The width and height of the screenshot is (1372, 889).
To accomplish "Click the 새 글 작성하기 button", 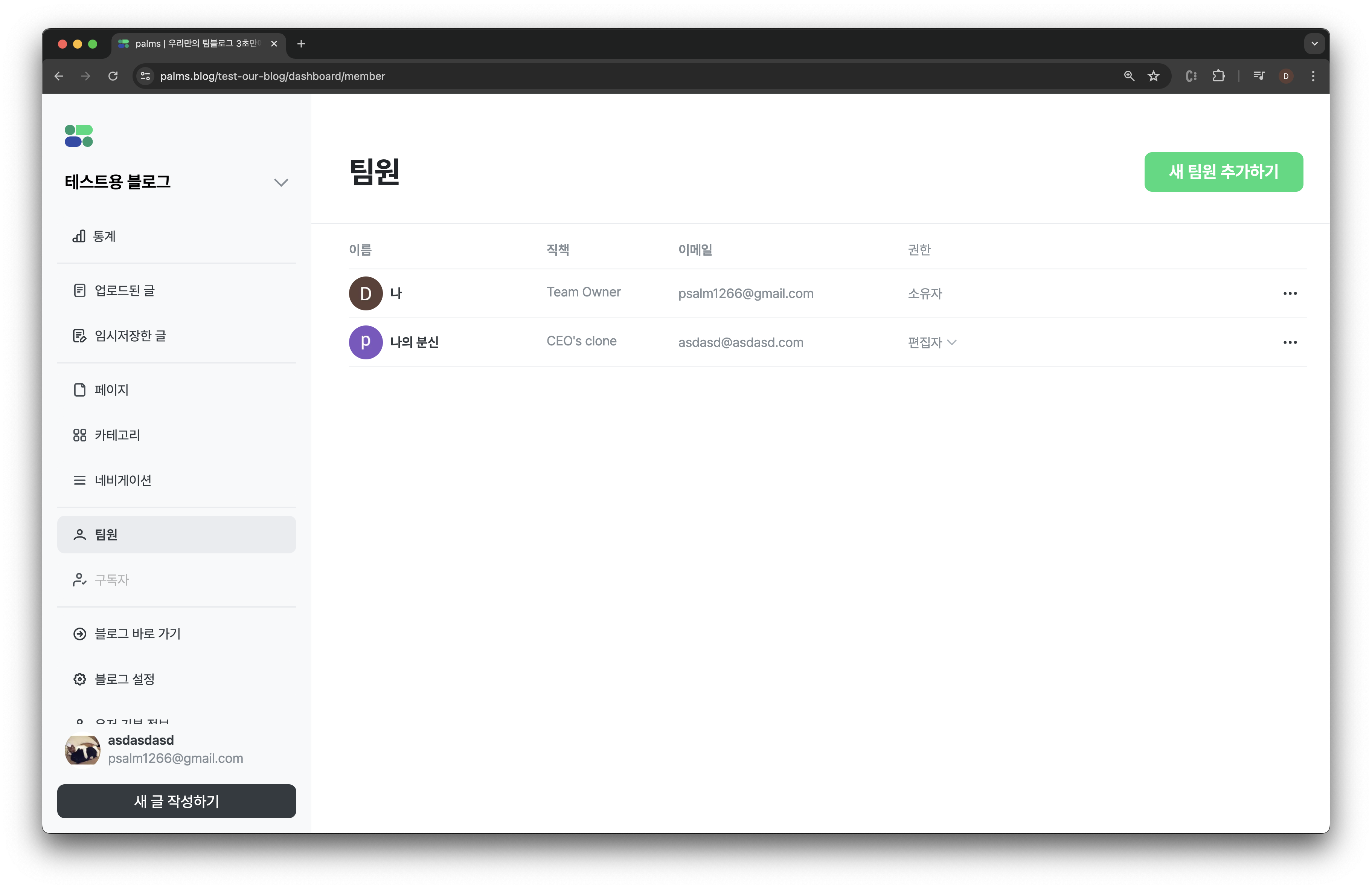I will point(177,801).
